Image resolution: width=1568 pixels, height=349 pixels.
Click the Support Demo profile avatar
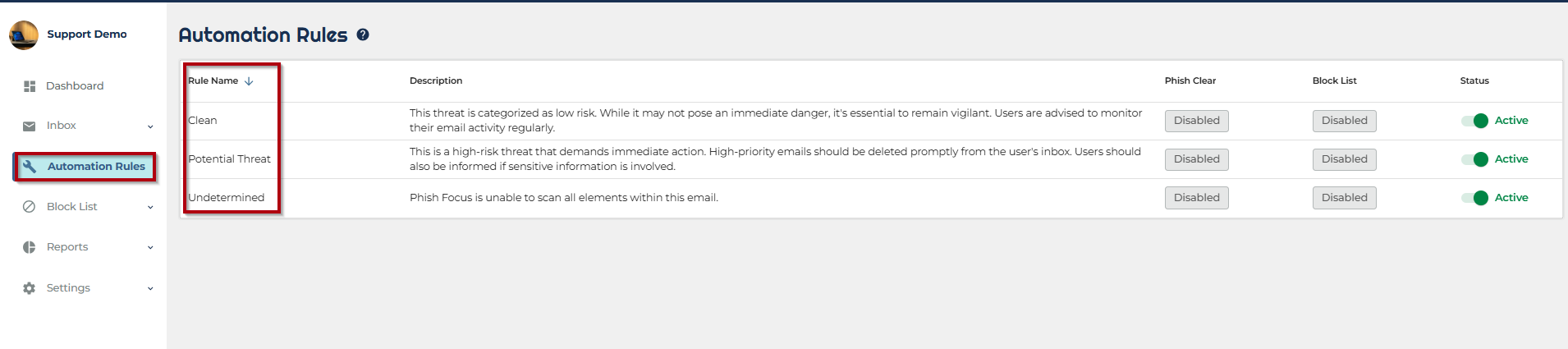[x=24, y=34]
